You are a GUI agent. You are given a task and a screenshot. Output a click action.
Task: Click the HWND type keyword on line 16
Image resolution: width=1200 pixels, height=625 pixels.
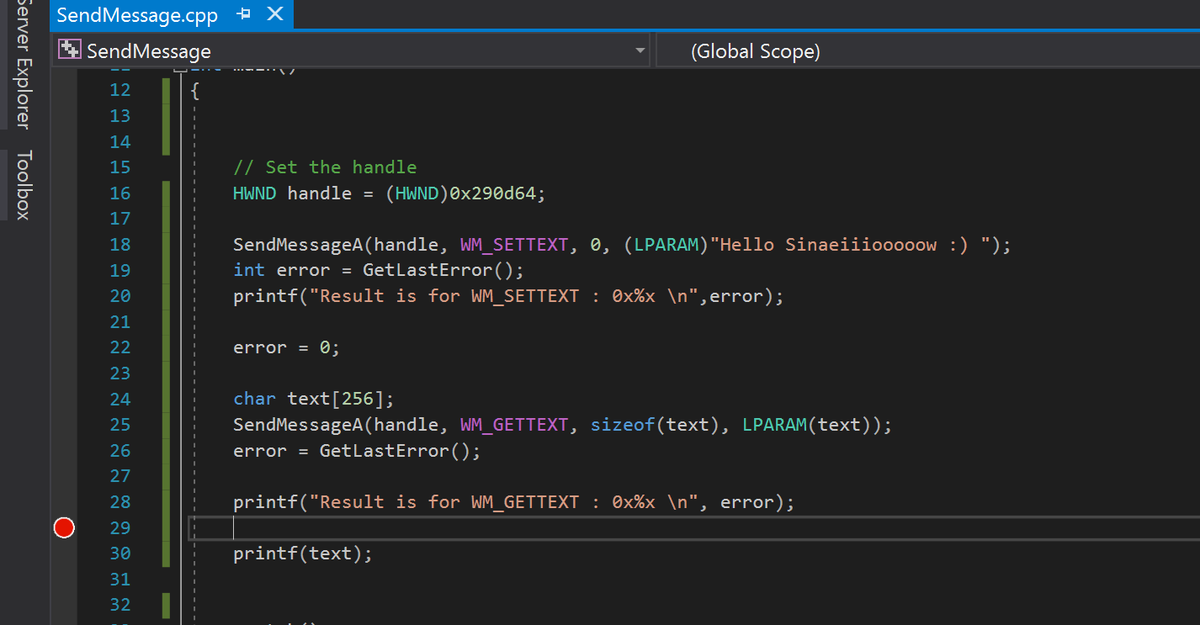point(255,193)
